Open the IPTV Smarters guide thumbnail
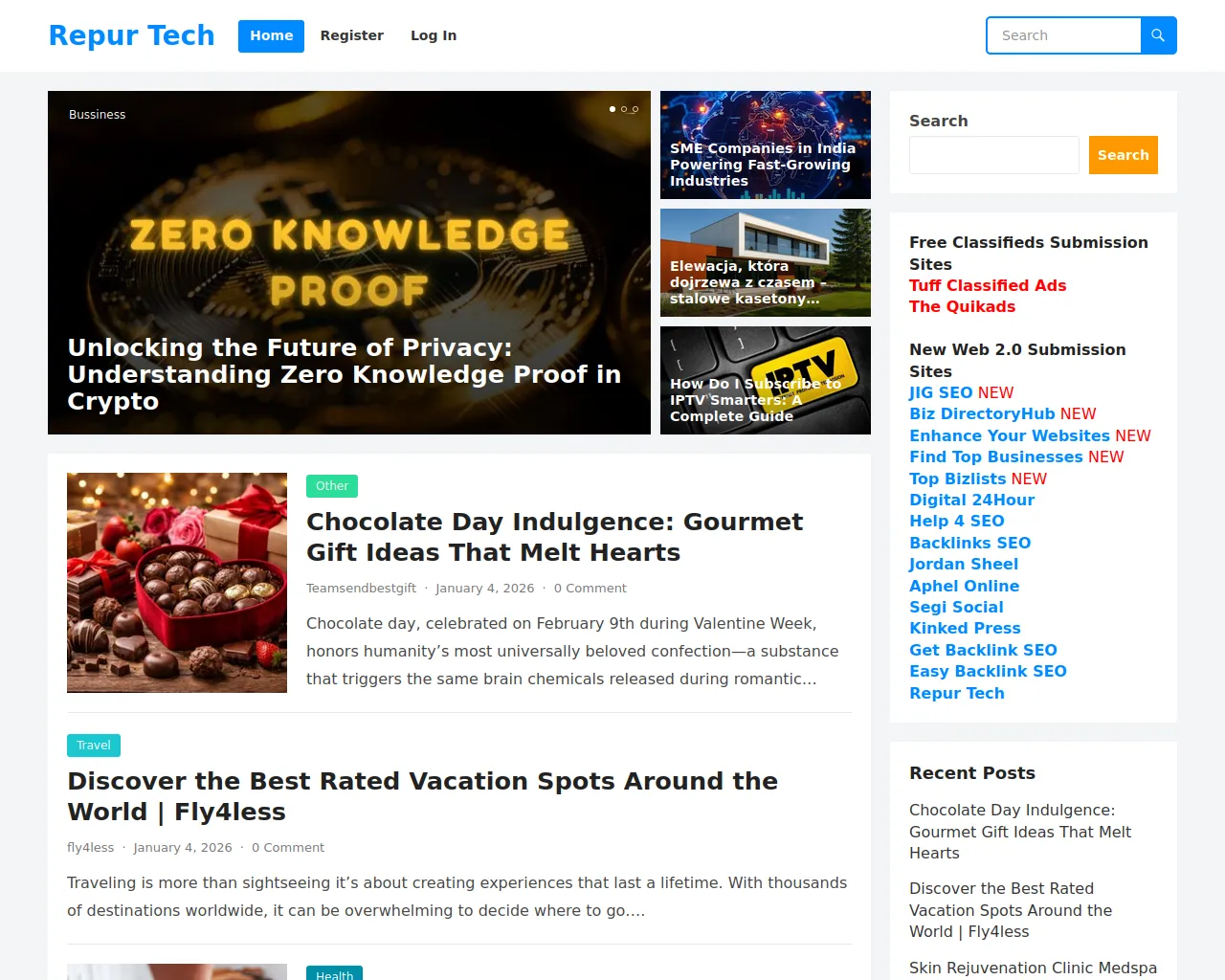 tap(766, 380)
